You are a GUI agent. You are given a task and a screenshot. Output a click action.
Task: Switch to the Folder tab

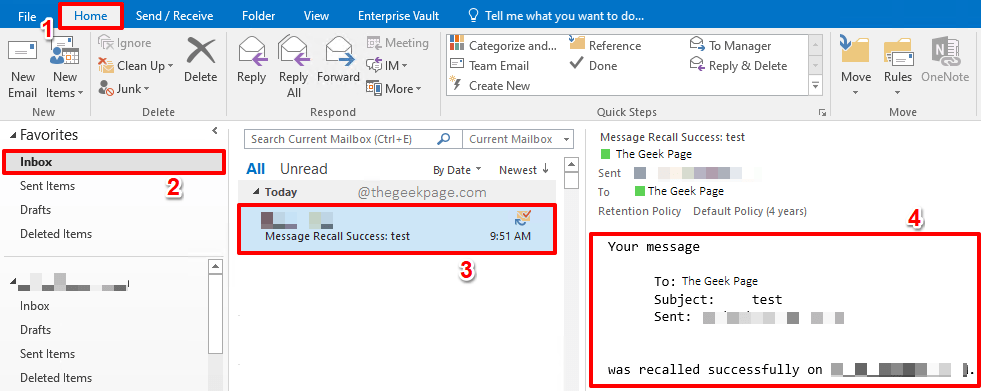258,16
